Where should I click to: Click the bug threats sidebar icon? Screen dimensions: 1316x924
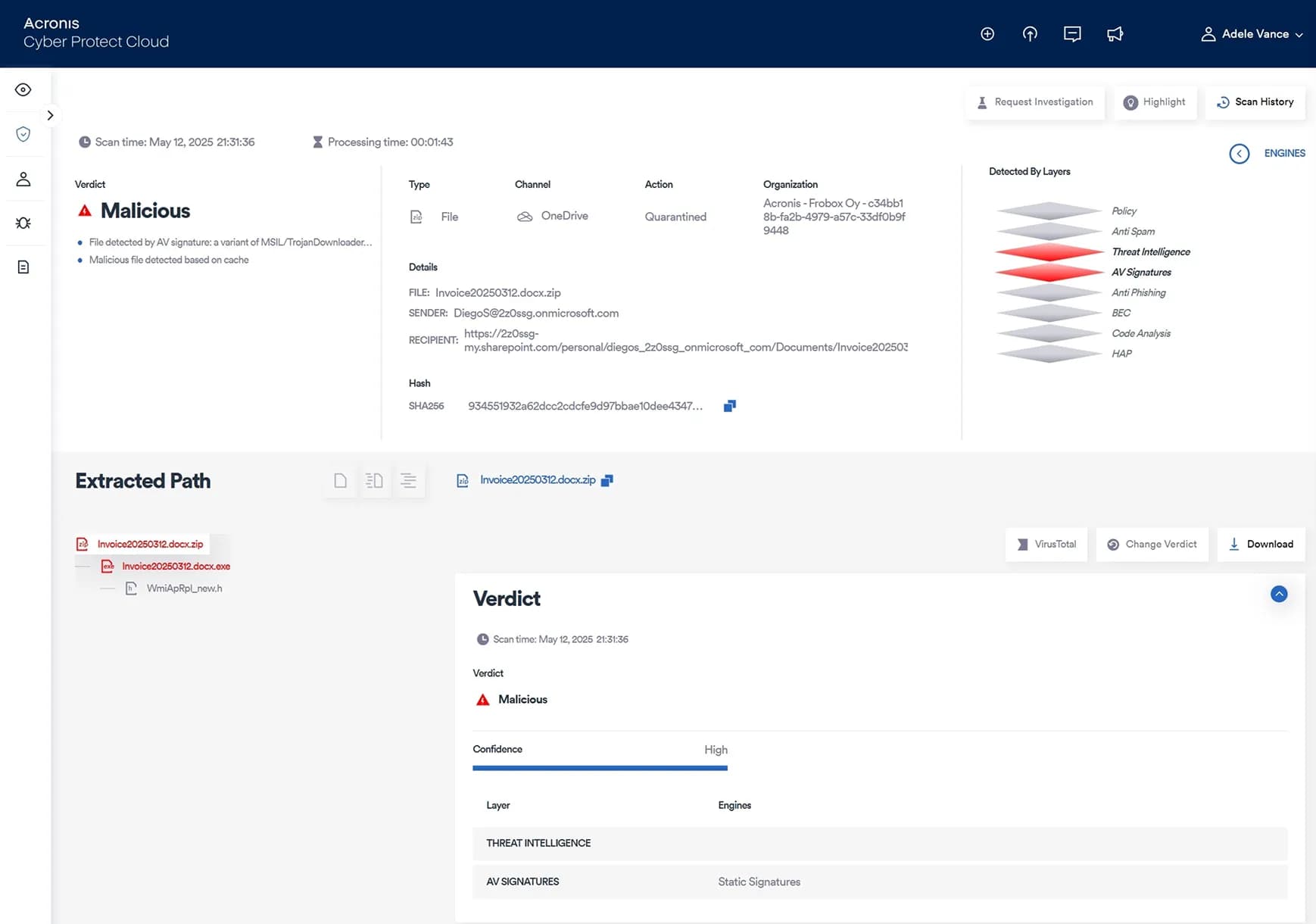(x=23, y=223)
